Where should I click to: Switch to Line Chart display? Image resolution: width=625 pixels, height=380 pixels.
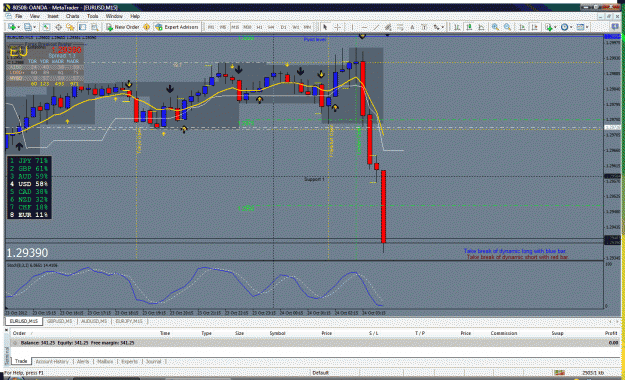tap(481, 27)
